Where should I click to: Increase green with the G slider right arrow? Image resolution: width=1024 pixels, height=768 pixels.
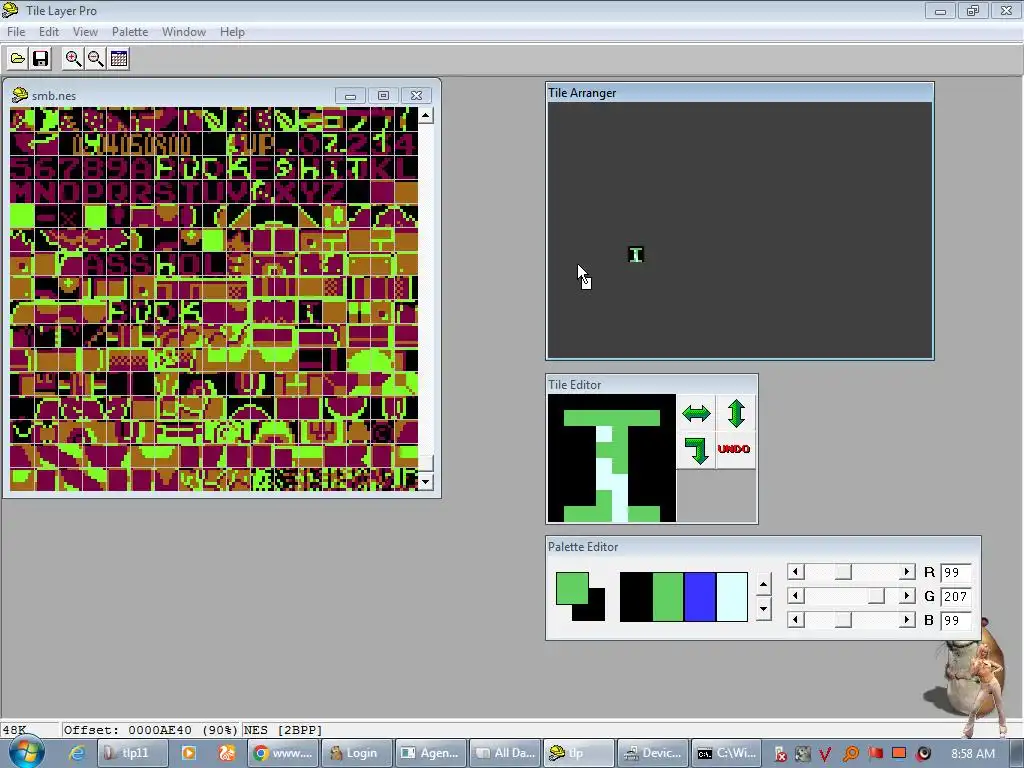click(906, 596)
